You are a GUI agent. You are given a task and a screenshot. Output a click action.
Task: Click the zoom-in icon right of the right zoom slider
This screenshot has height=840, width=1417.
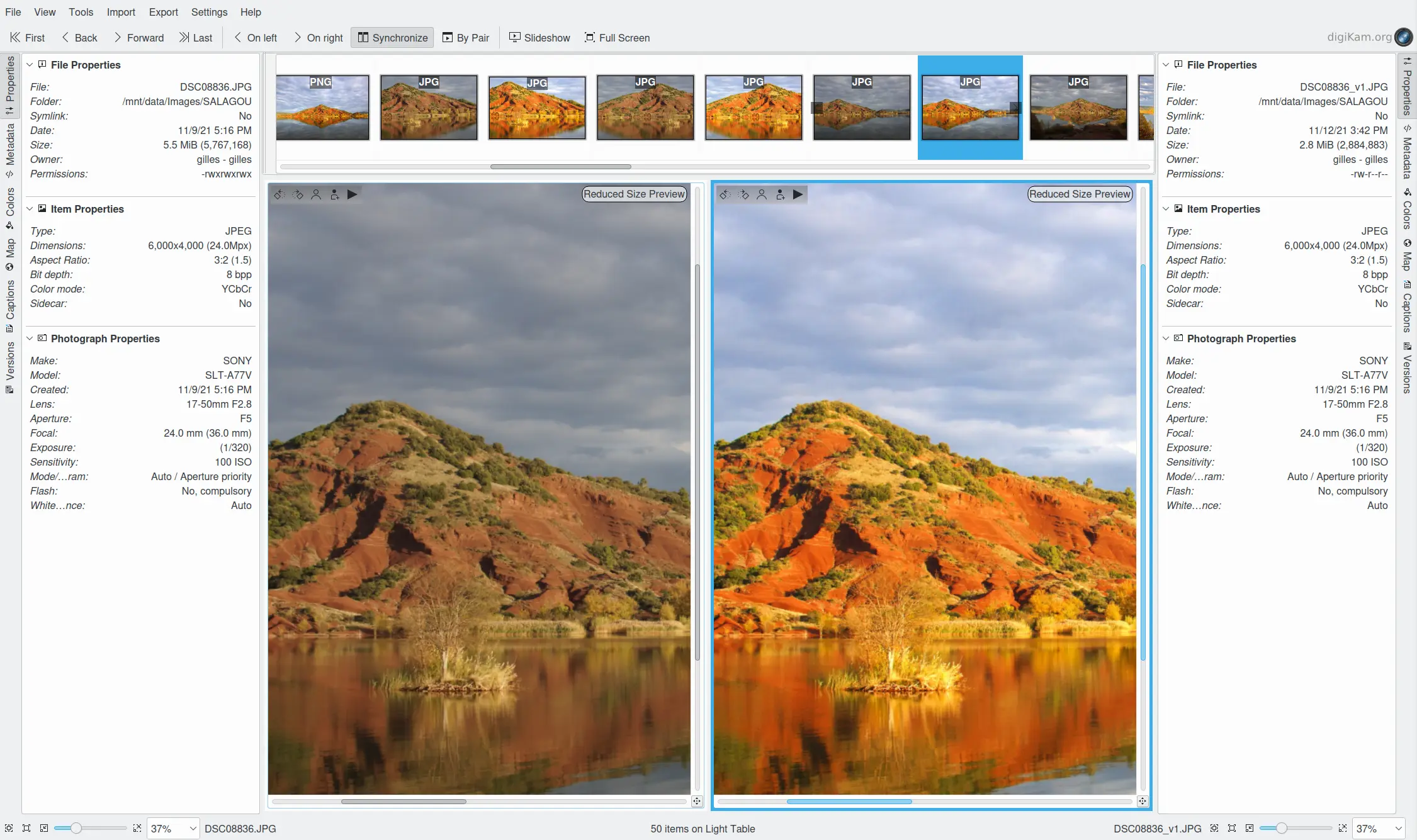1342,829
